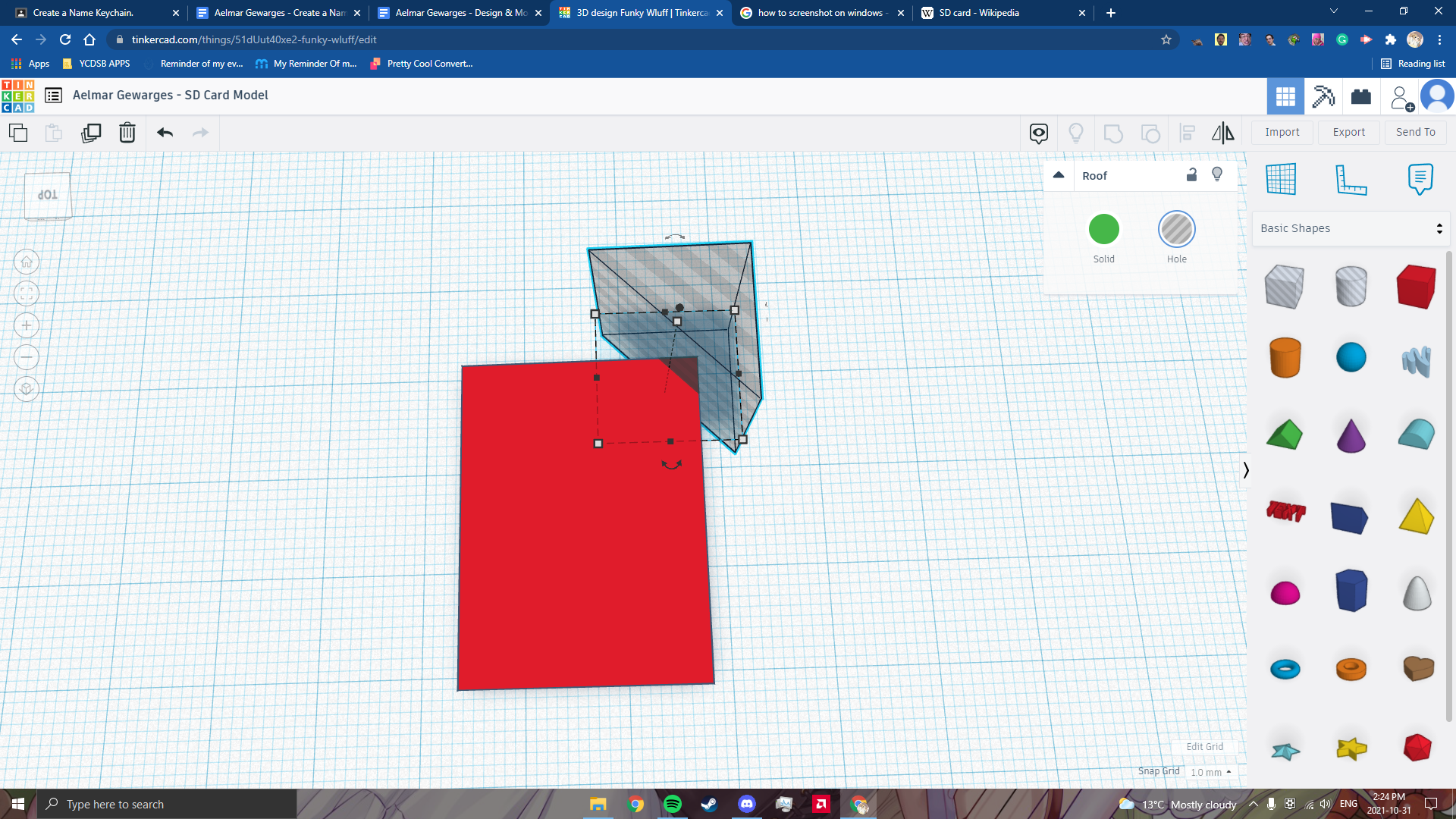Image resolution: width=1456 pixels, height=819 pixels.
Task: Click the Import button
Action: [x=1282, y=132]
